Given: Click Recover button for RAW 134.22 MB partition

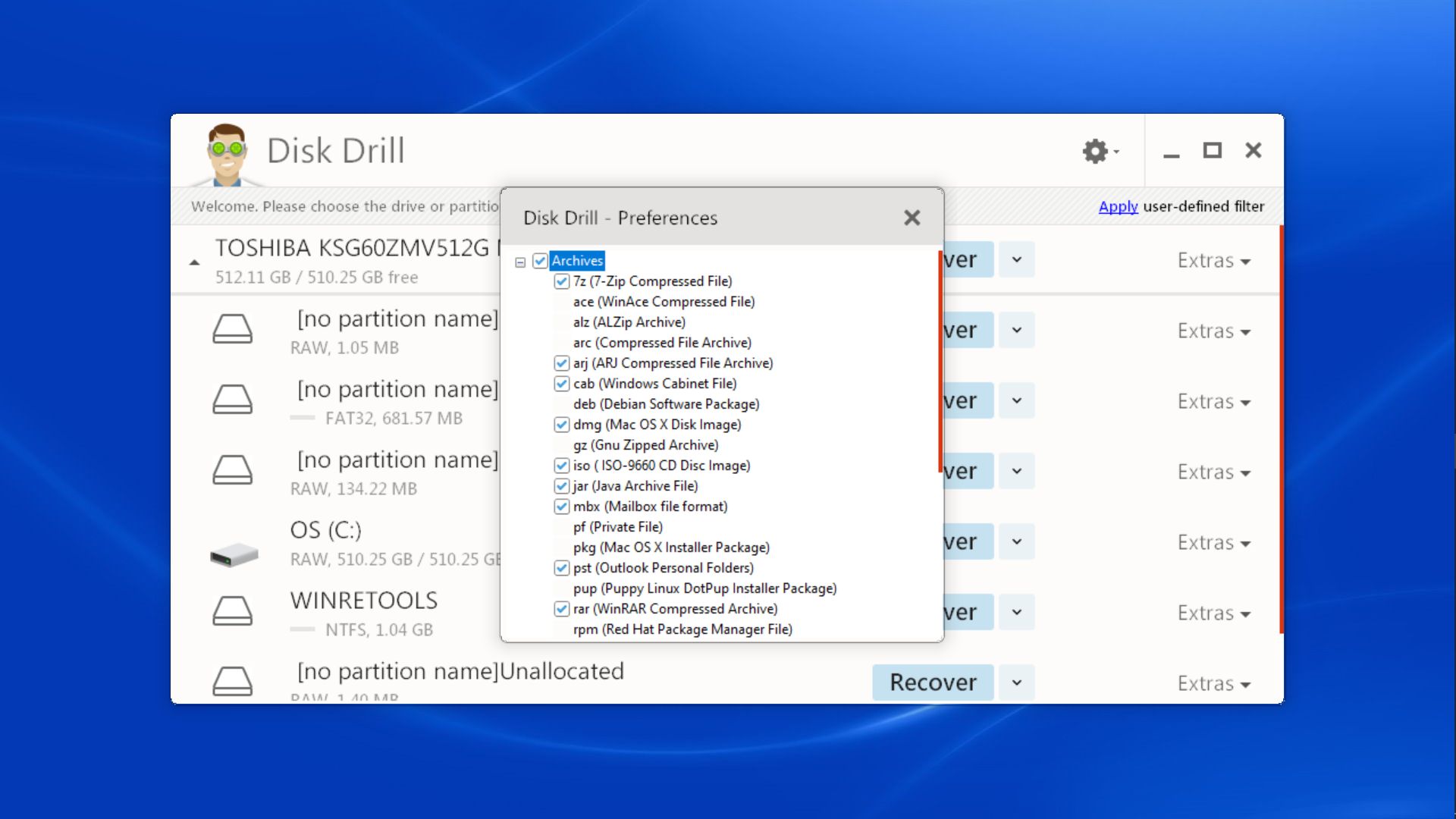Looking at the screenshot, I should 968,471.
